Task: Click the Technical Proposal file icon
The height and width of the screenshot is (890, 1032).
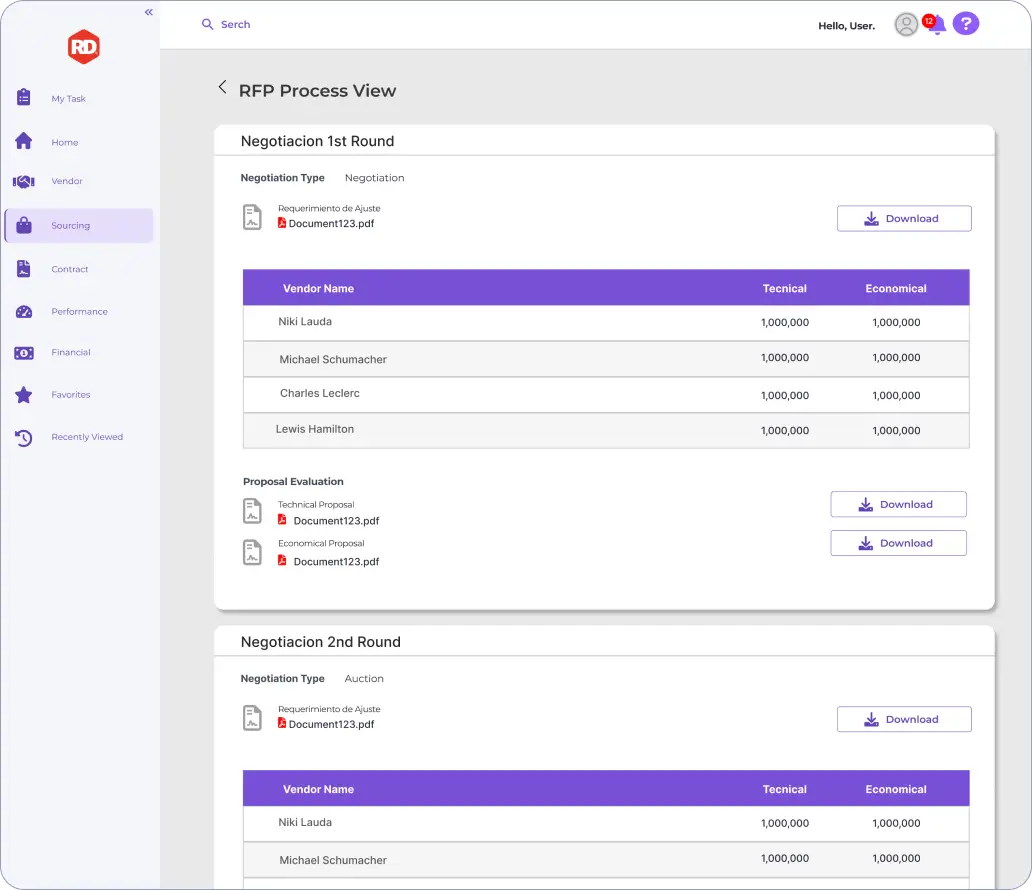Action: [x=252, y=511]
